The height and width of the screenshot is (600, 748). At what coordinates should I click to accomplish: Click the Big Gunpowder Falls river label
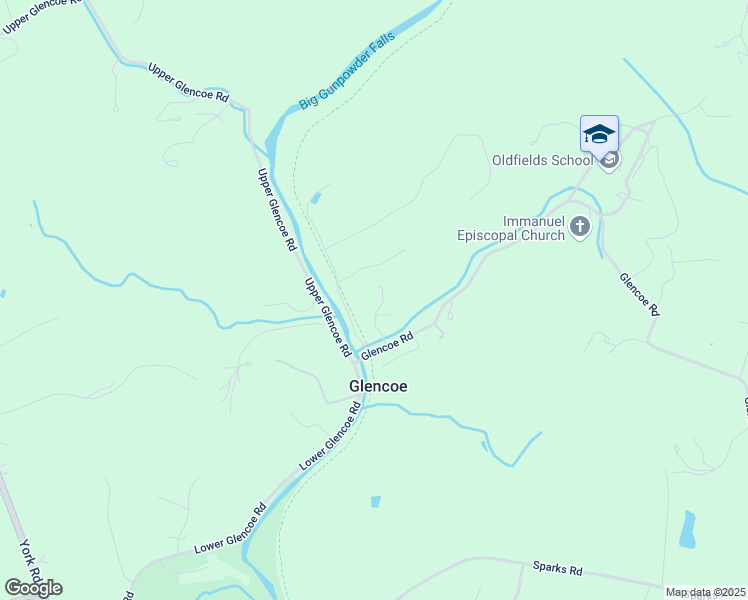pyautogui.click(x=347, y=70)
